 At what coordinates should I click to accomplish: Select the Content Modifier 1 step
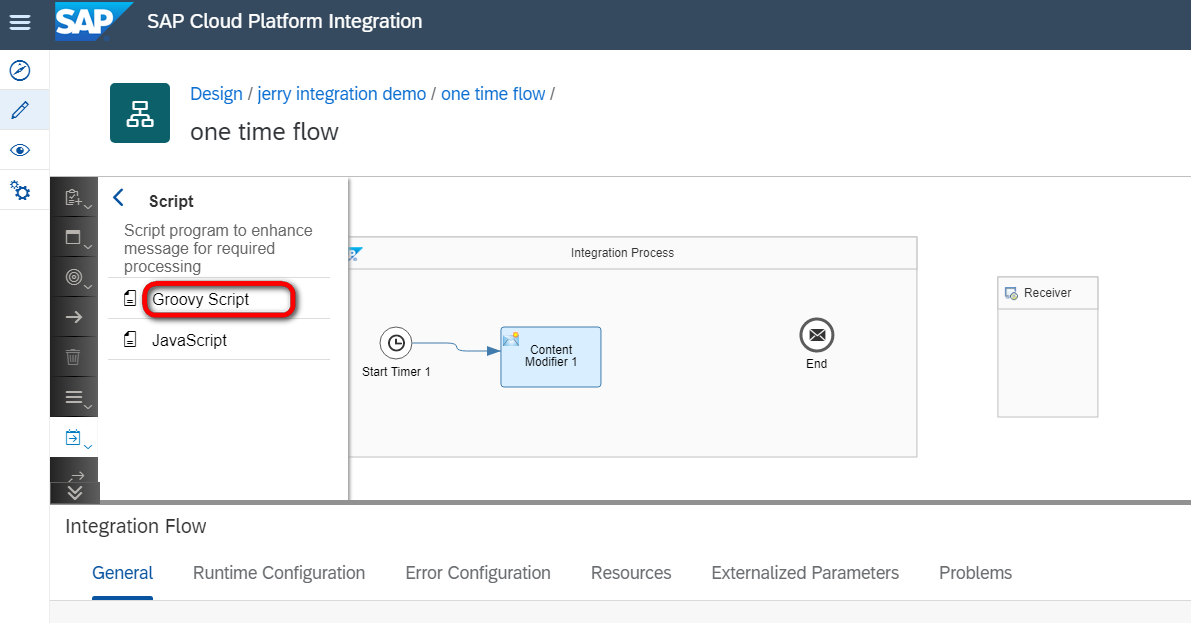point(551,357)
